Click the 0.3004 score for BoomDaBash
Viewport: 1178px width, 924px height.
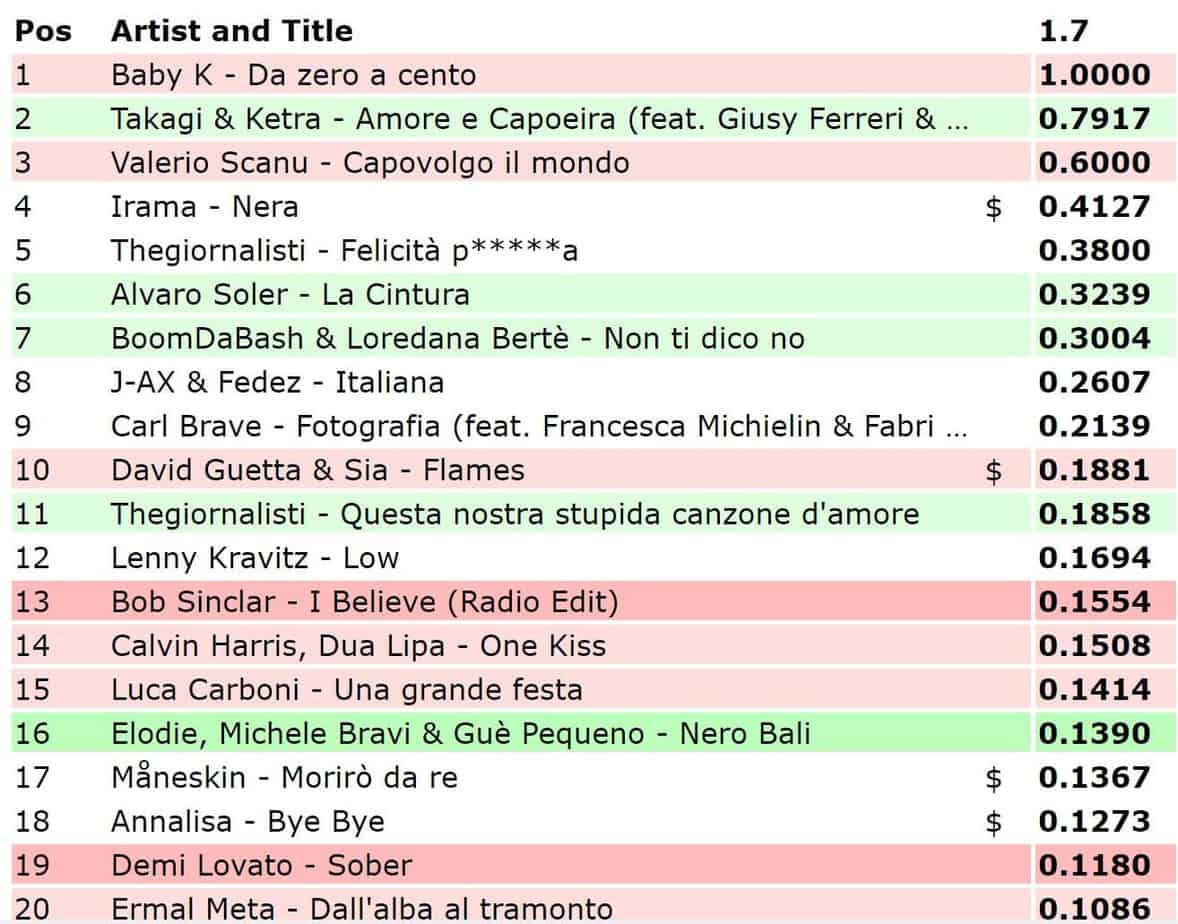1094,339
